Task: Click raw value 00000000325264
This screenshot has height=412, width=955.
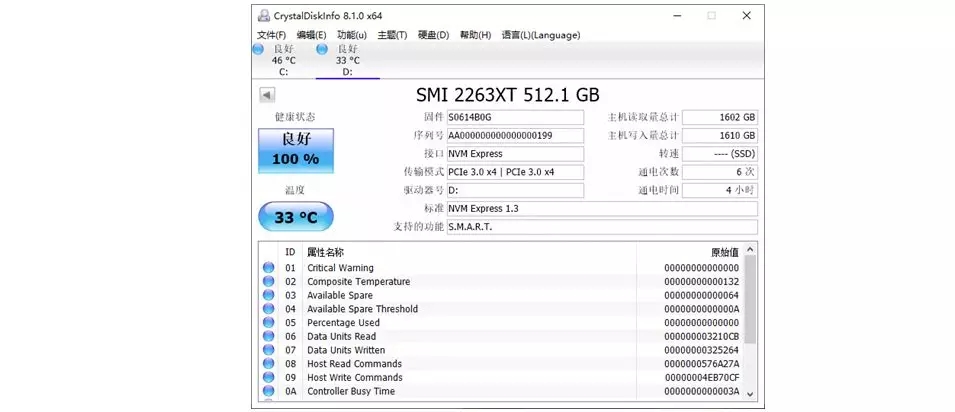Action: click(x=702, y=350)
